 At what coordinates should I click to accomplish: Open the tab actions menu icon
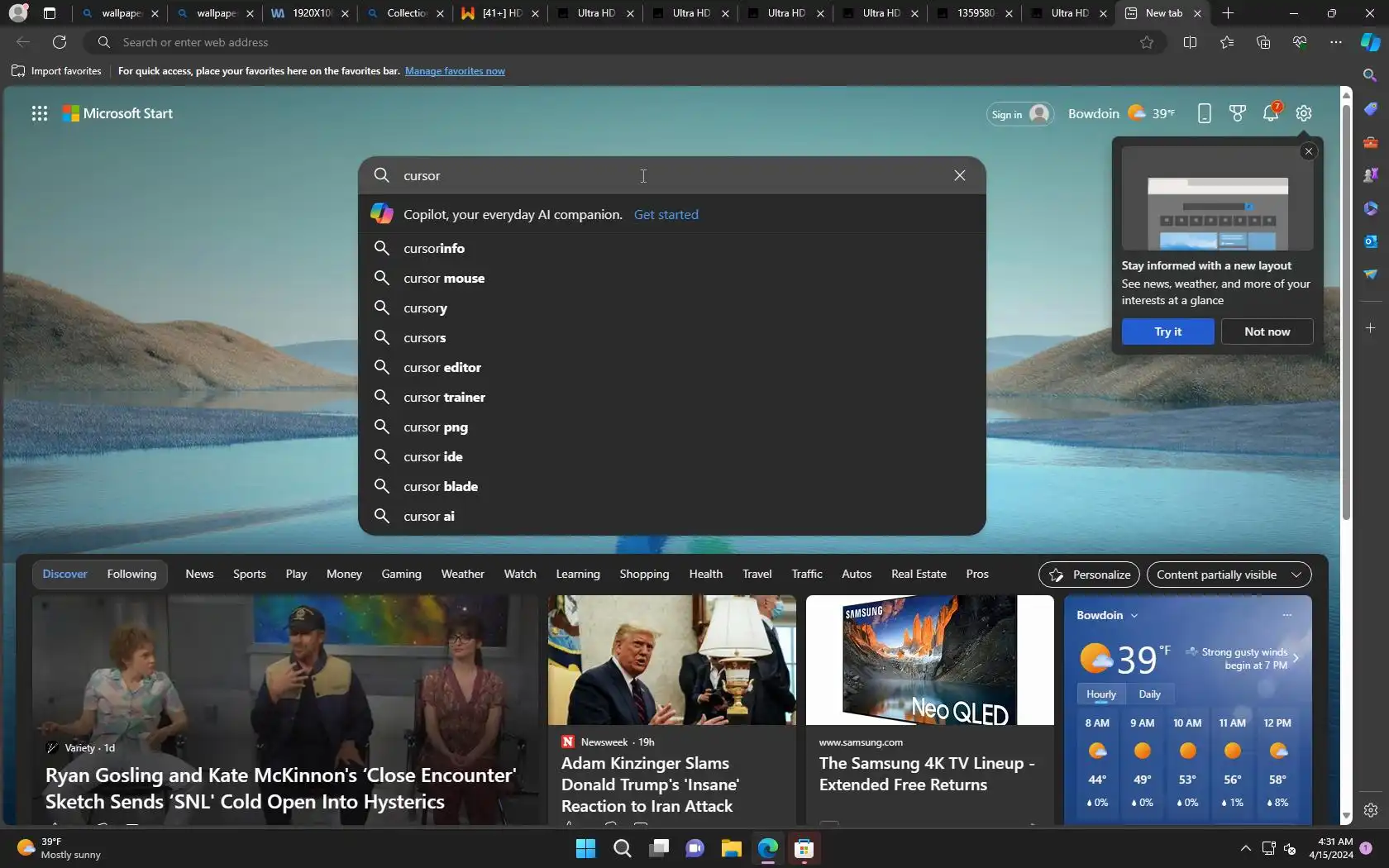[50, 13]
